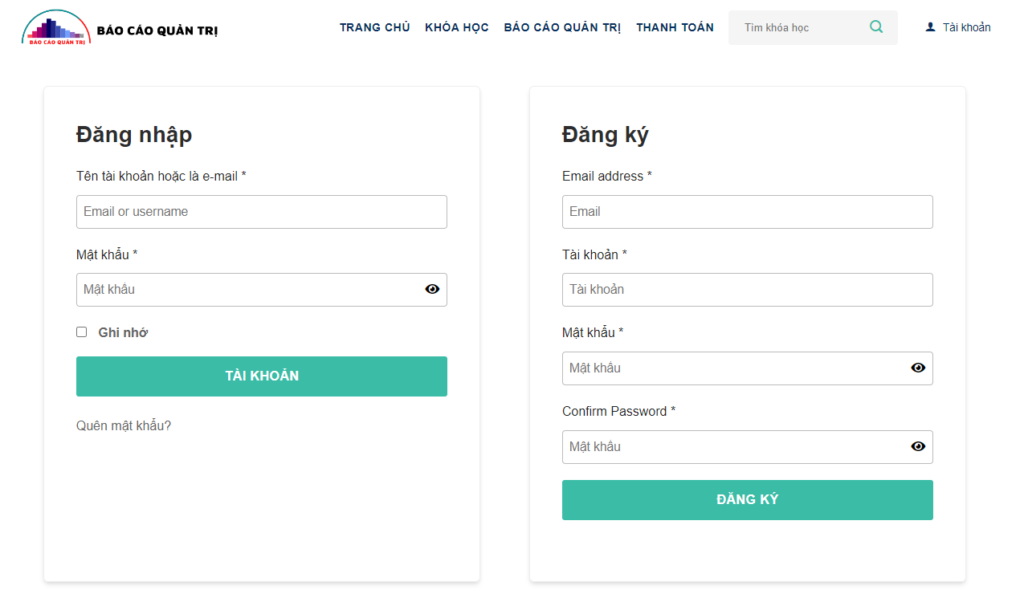This screenshot has height=602, width=1024.
Task: Click the search magnifier icon
Action: coord(876,27)
